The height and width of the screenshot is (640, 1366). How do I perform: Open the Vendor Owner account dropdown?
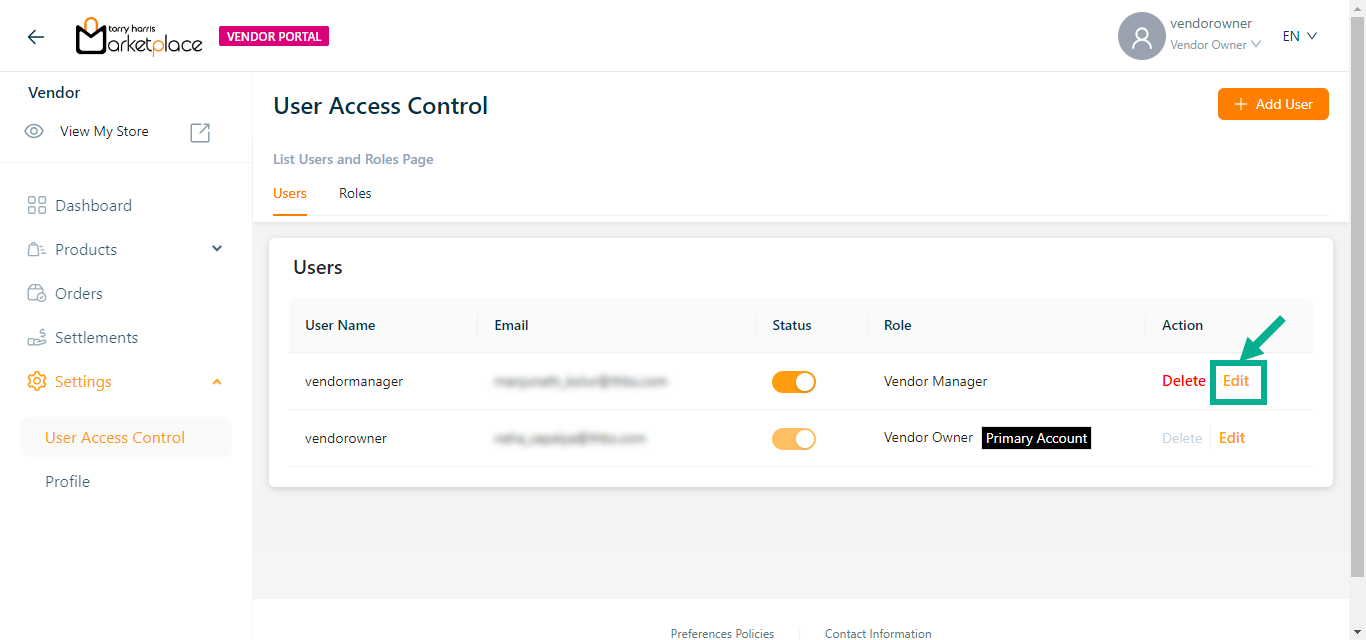(1215, 45)
